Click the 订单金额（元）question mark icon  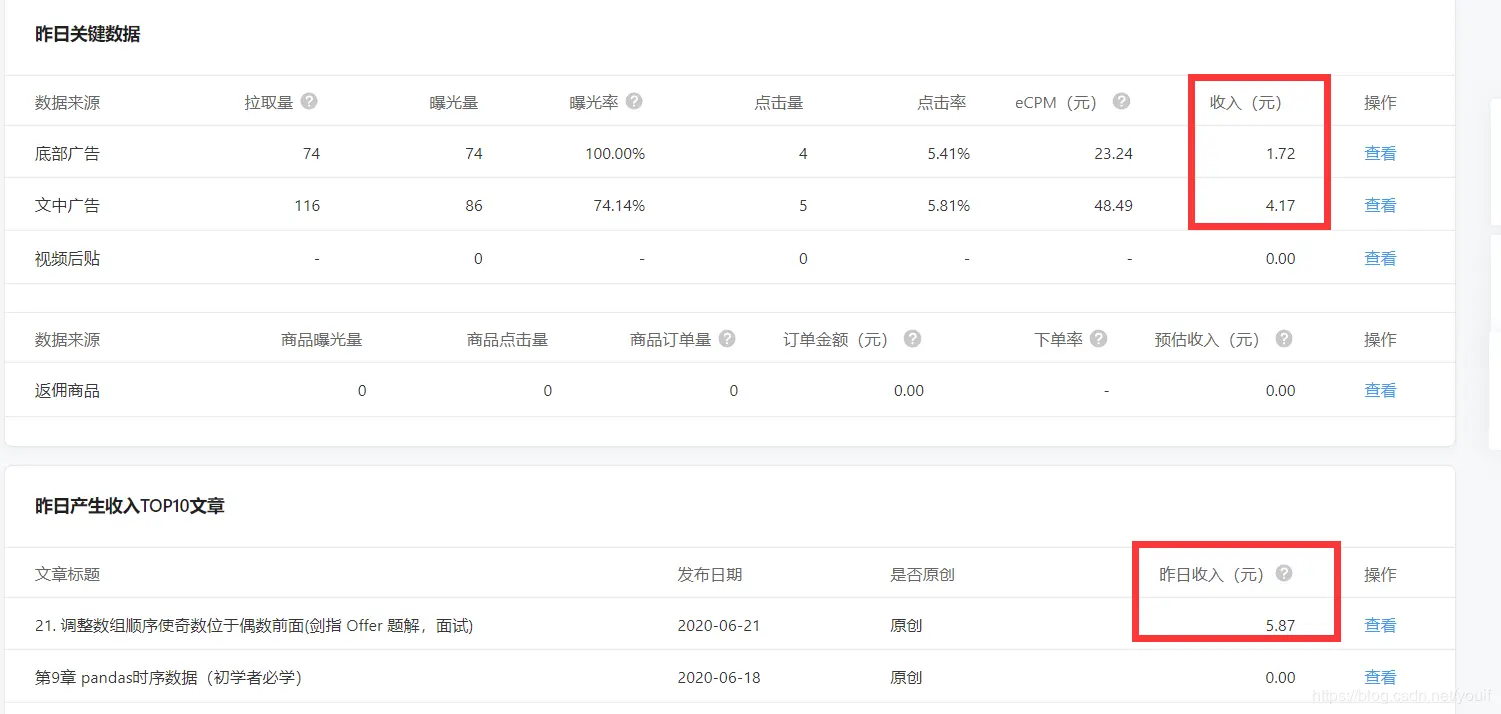tap(911, 338)
